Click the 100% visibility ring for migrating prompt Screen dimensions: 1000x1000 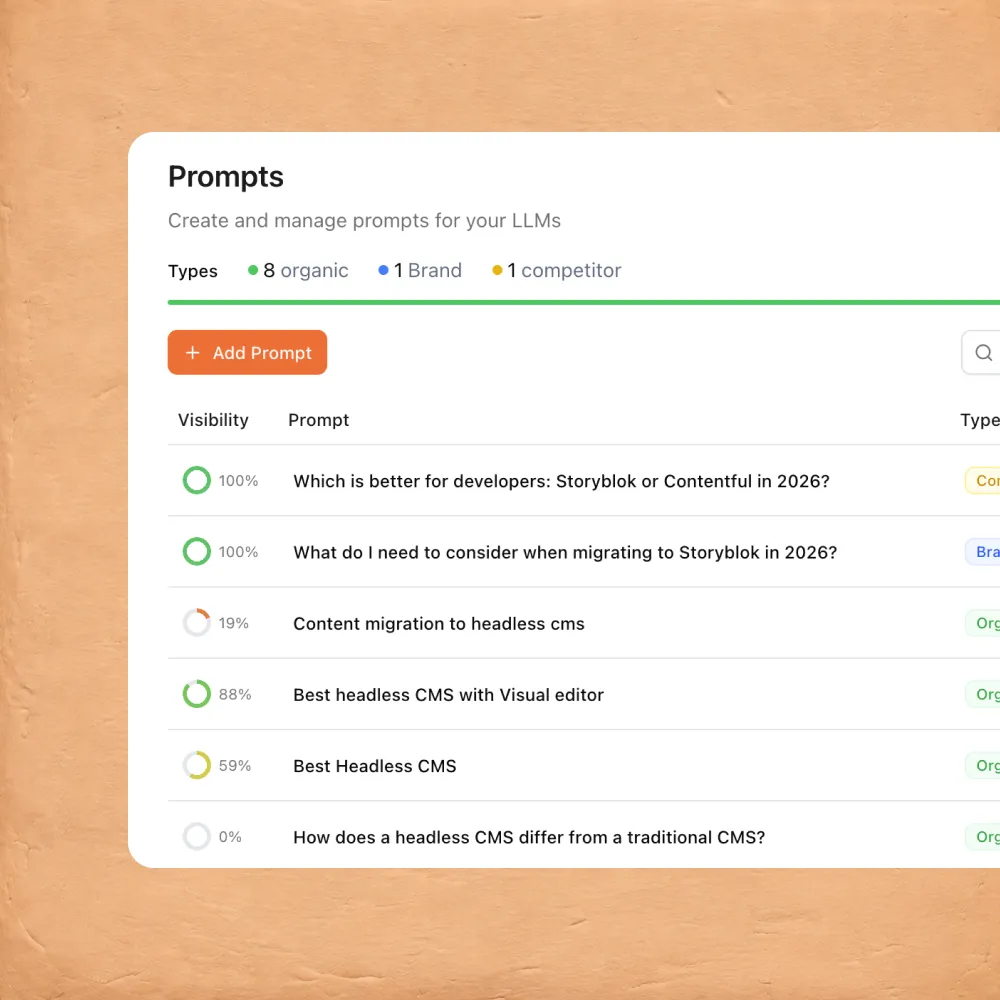197,552
